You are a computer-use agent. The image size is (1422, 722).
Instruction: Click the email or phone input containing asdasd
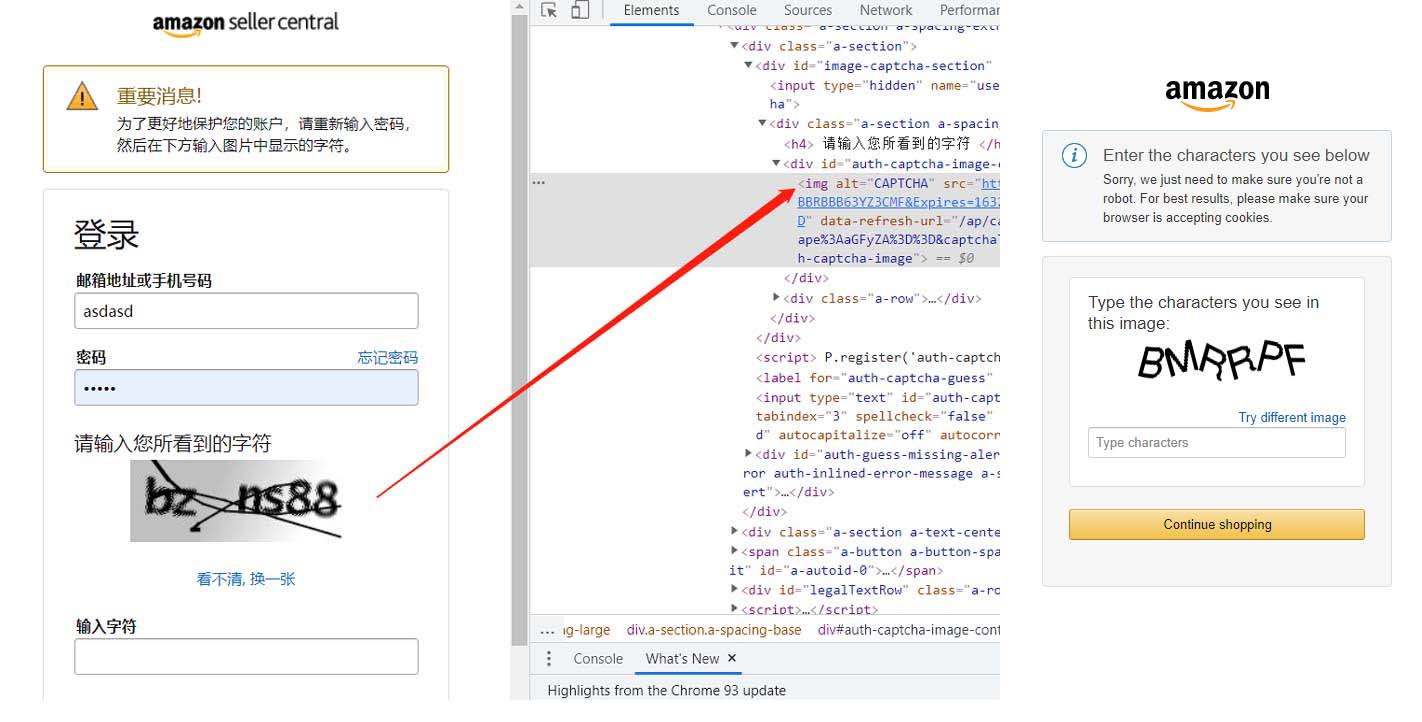(x=246, y=311)
